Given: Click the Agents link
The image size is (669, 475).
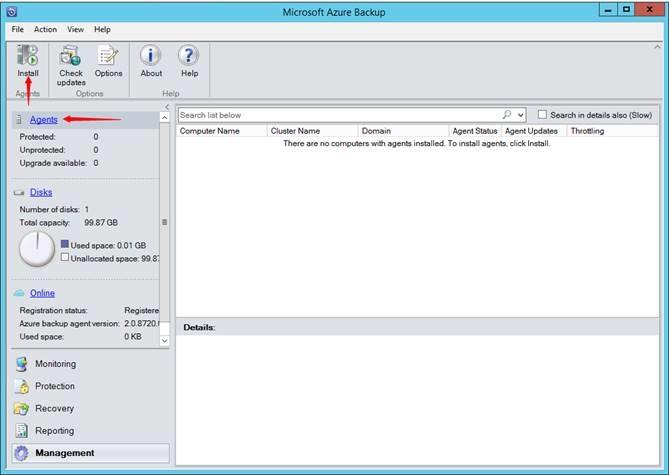Looking at the screenshot, I should (43, 120).
